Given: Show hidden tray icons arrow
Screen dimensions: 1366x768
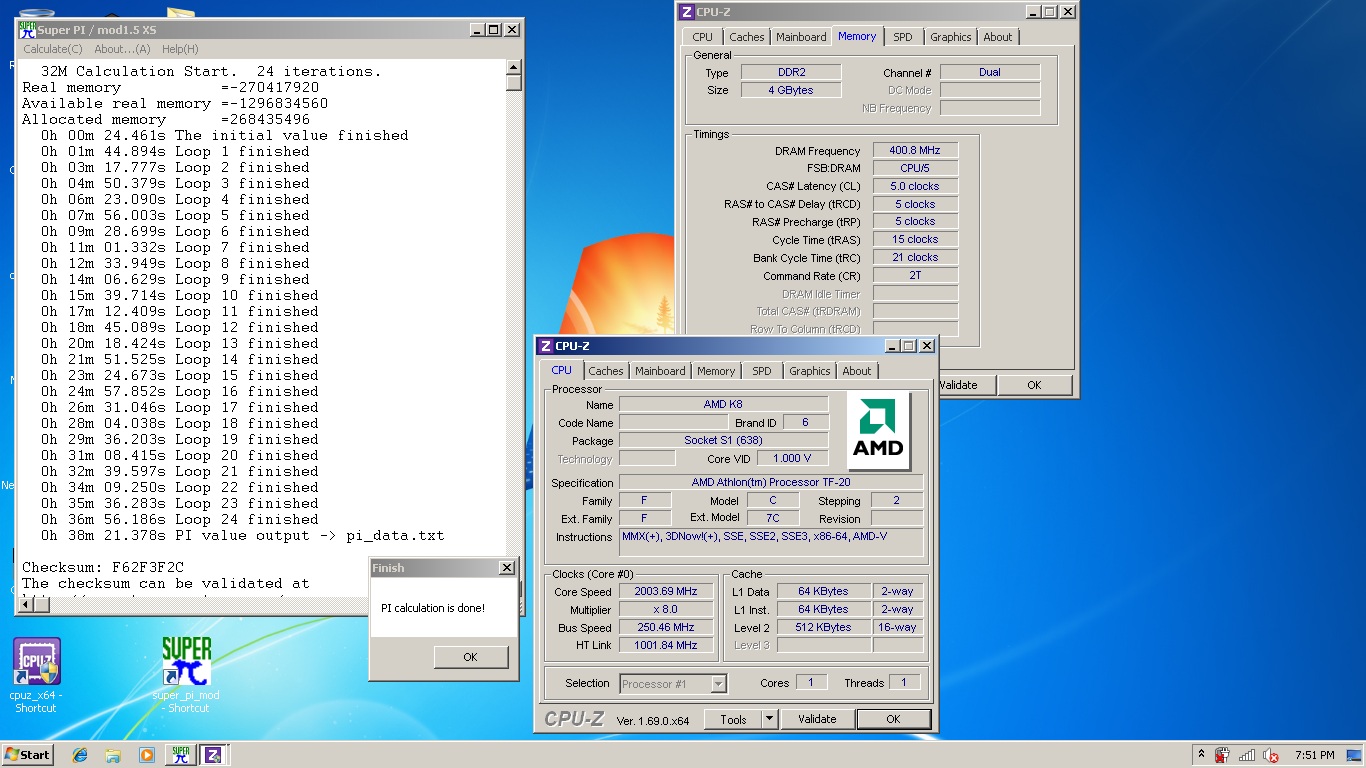Looking at the screenshot, I should [1201, 755].
